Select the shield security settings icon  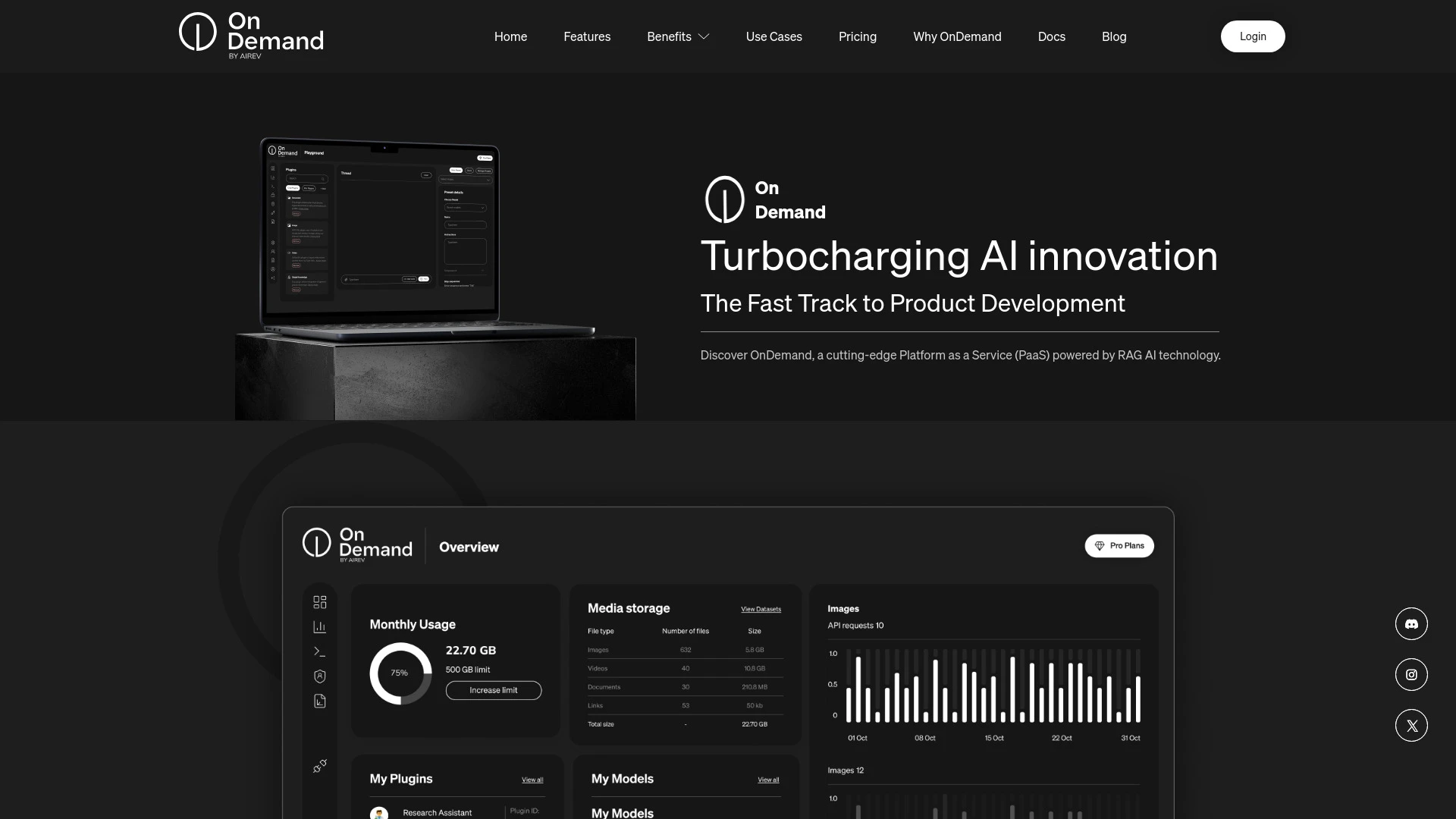[x=319, y=675]
